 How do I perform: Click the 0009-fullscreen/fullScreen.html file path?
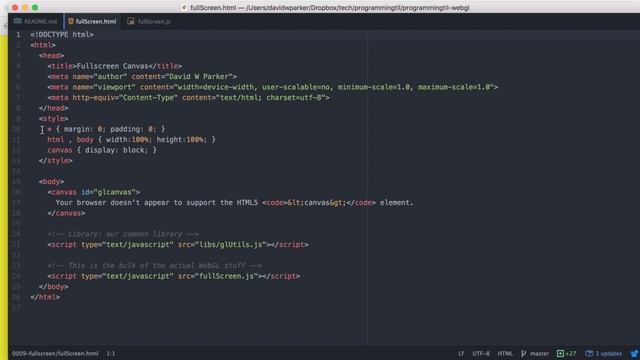point(55,353)
